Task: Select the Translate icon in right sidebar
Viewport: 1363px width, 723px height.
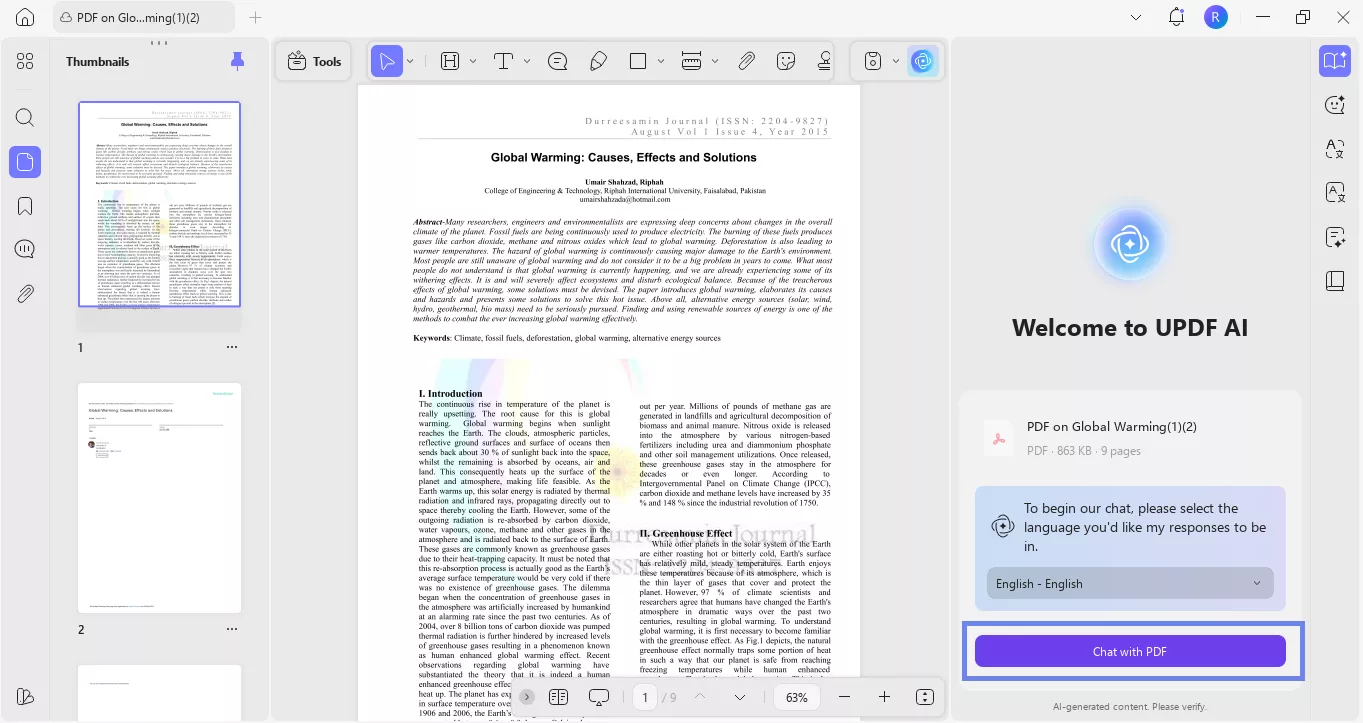Action: (x=1335, y=148)
